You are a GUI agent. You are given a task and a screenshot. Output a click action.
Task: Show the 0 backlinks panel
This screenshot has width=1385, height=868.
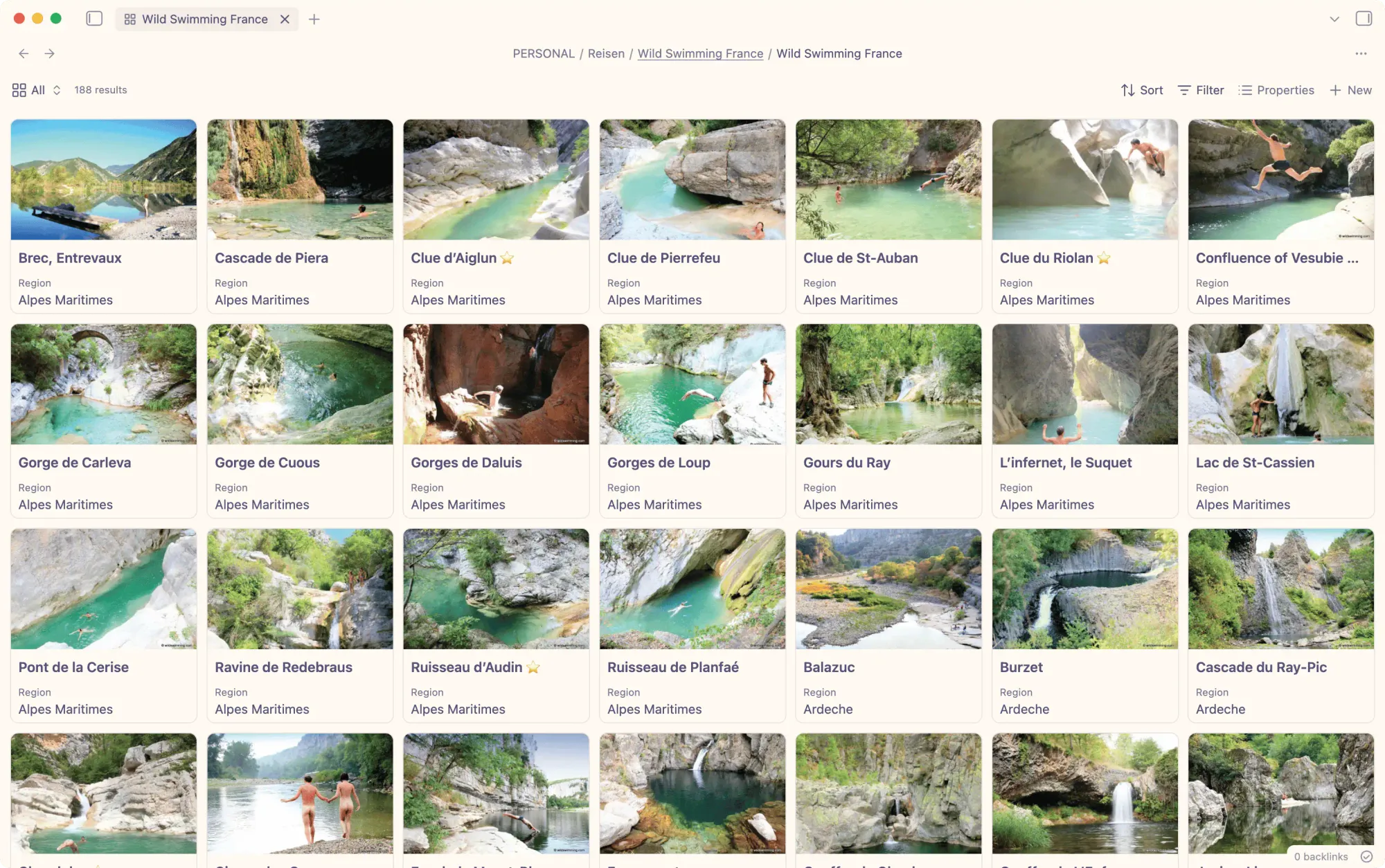[x=1321, y=856]
